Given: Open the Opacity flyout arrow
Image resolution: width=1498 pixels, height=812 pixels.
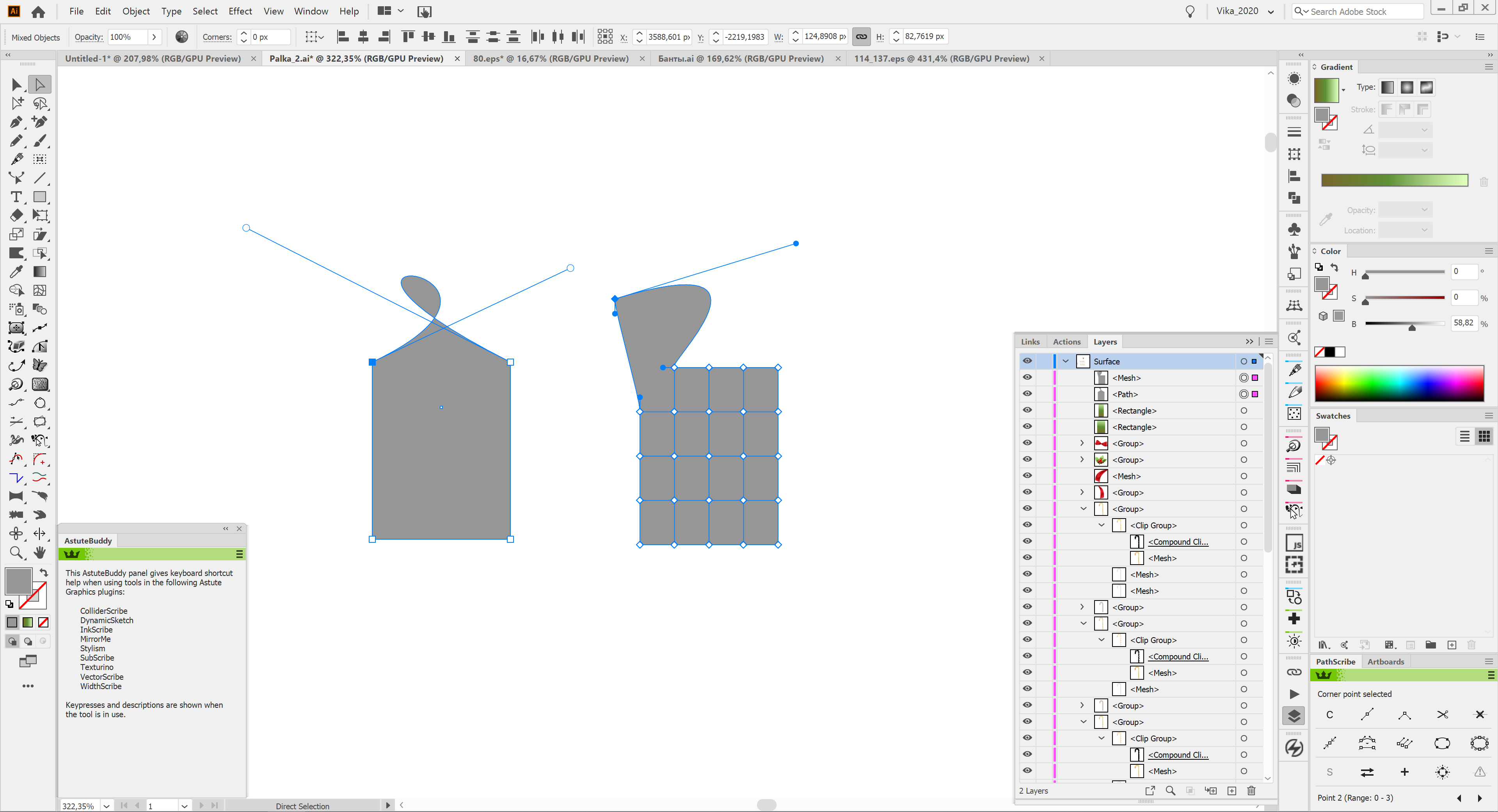Looking at the screenshot, I should [x=154, y=37].
